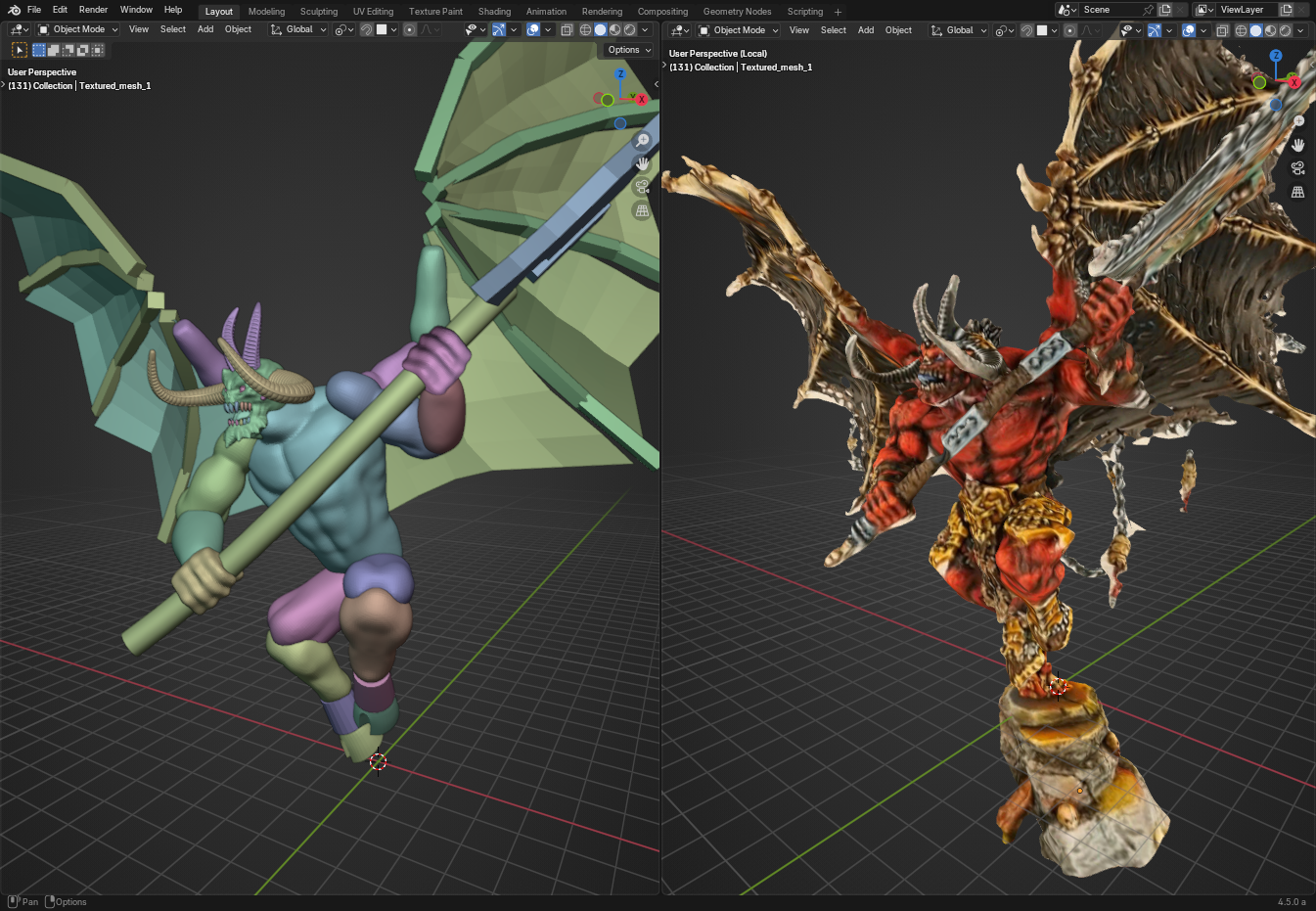Toggle overlays in left viewport

533,29
